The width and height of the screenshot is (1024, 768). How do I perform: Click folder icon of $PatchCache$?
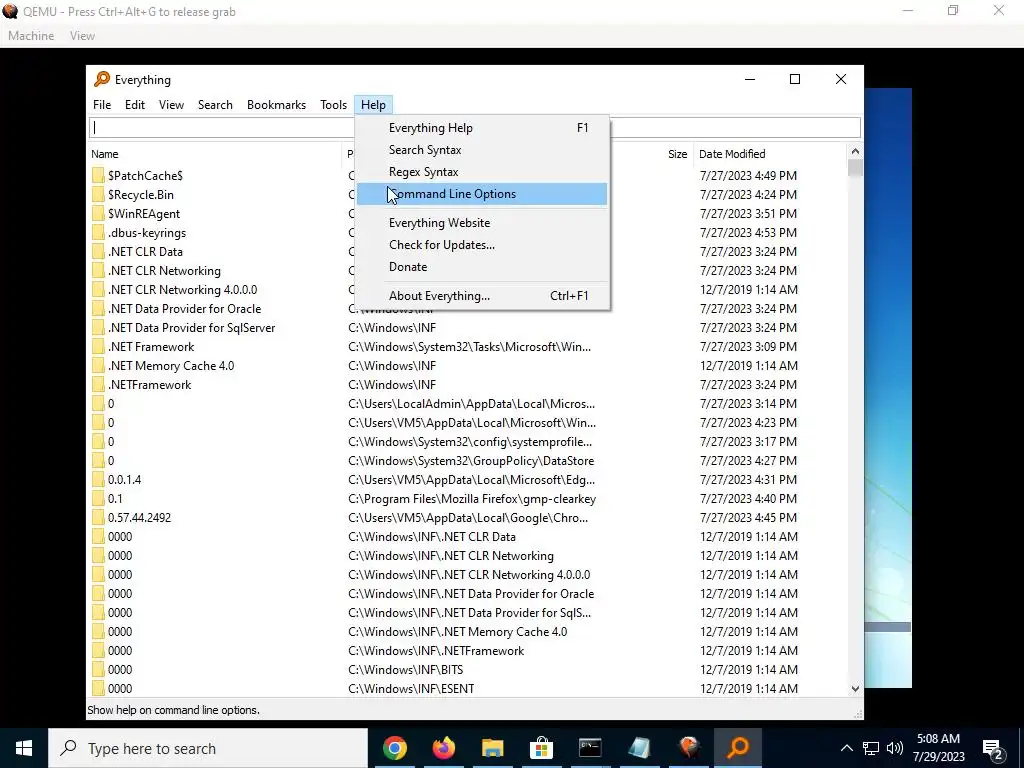(98, 176)
